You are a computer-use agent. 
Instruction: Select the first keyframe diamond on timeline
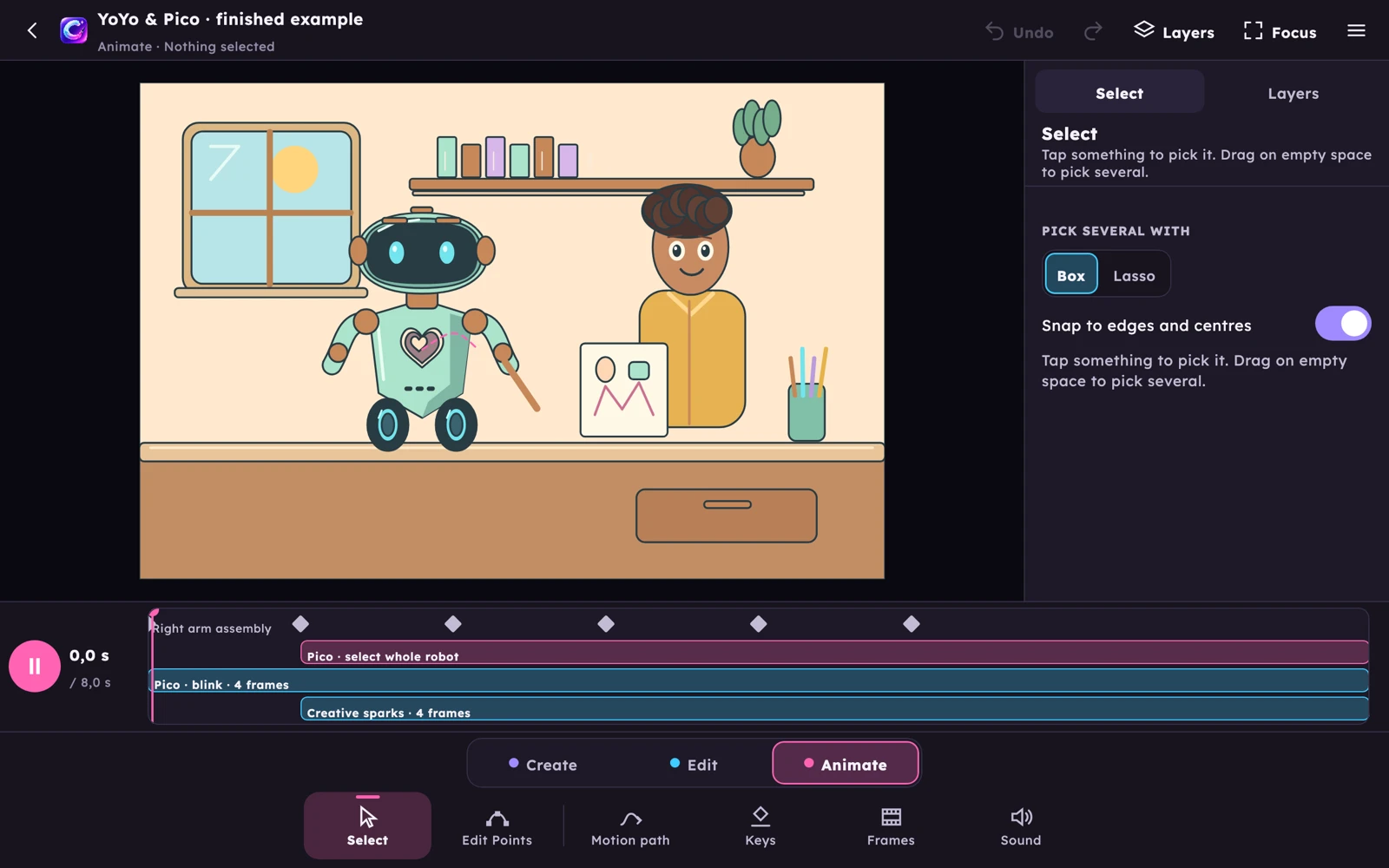click(300, 623)
